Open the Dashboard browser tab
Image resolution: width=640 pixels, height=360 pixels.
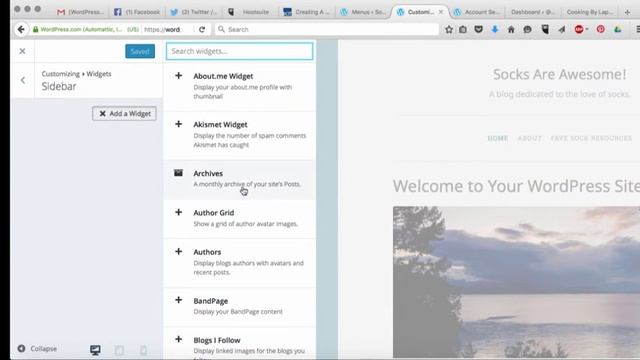coord(532,12)
